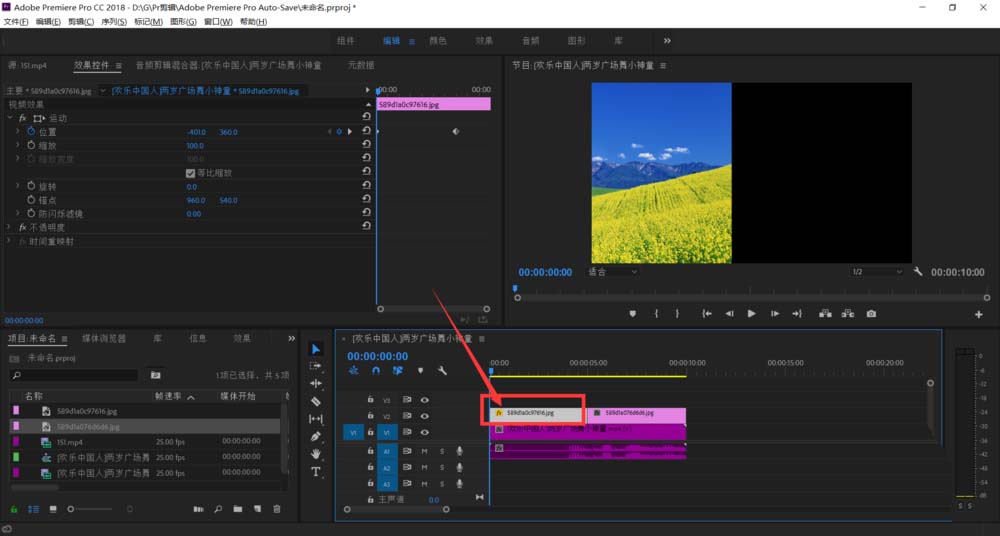The width and height of the screenshot is (1000, 536).
Task: Select the Razor tool in the toolbar
Action: 316,401
